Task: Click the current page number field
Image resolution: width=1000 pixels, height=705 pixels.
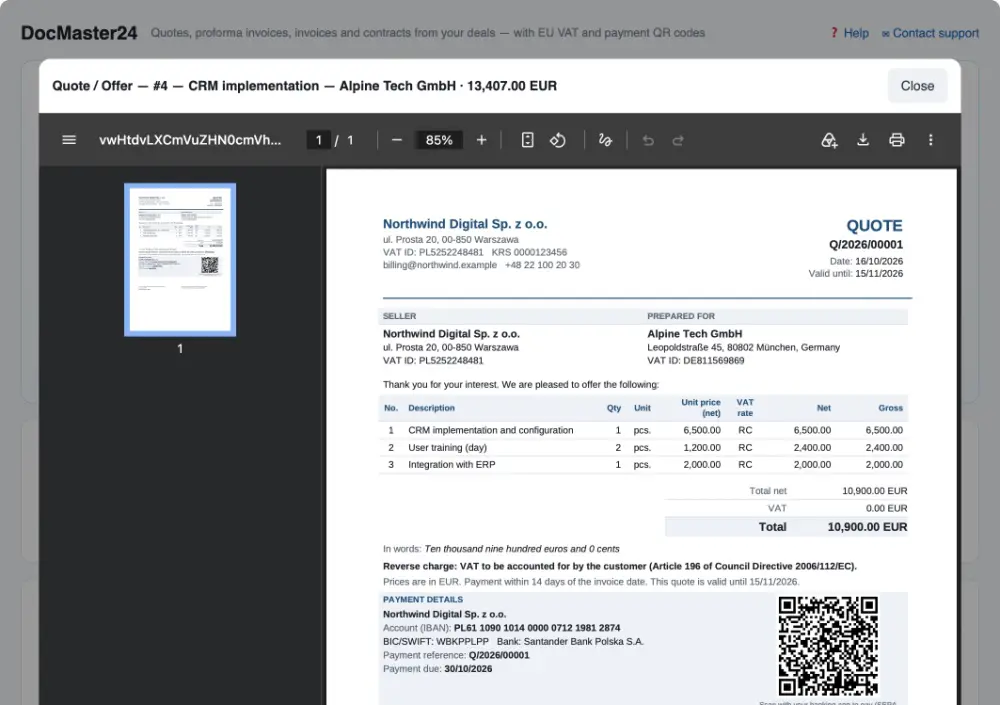Action: coord(318,140)
